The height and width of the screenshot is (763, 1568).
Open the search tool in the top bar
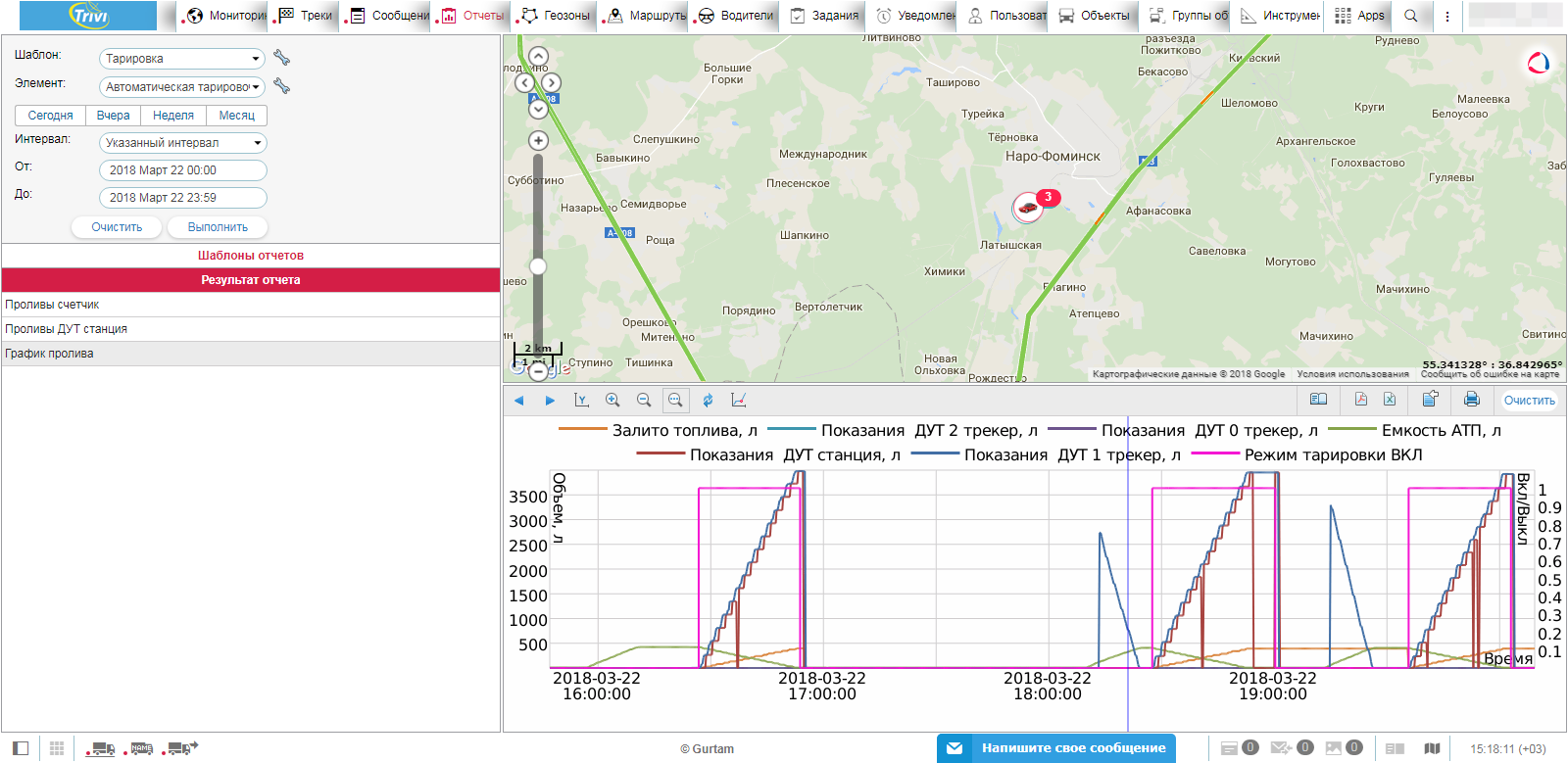tap(1410, 16)
